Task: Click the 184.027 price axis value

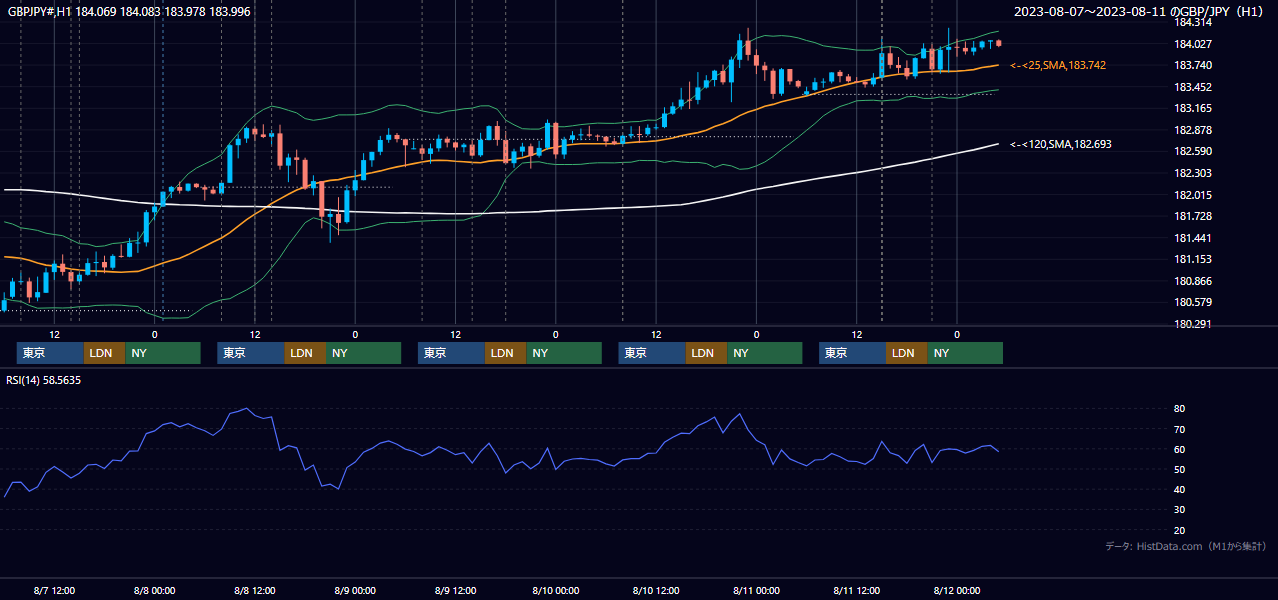Action: (x=1193, y=44)
